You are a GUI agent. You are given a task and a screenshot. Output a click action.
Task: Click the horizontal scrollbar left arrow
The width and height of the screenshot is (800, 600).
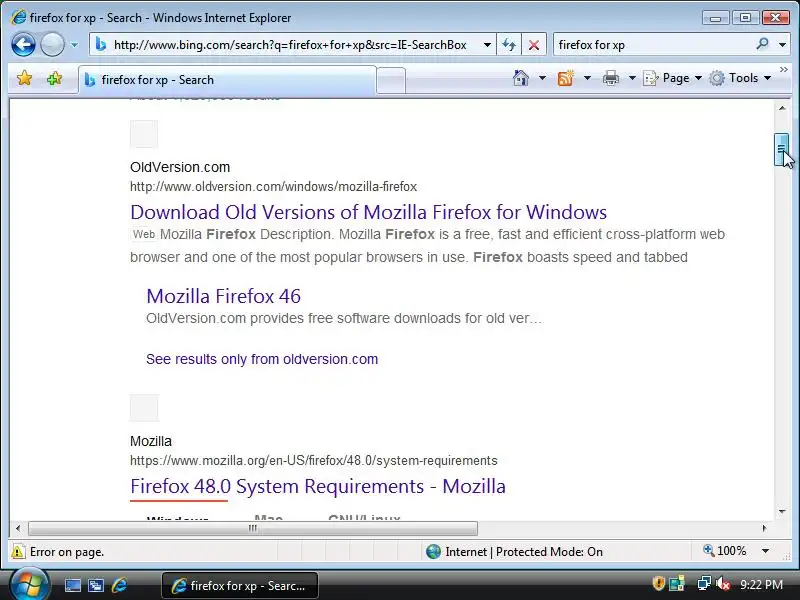pos(18,529)
